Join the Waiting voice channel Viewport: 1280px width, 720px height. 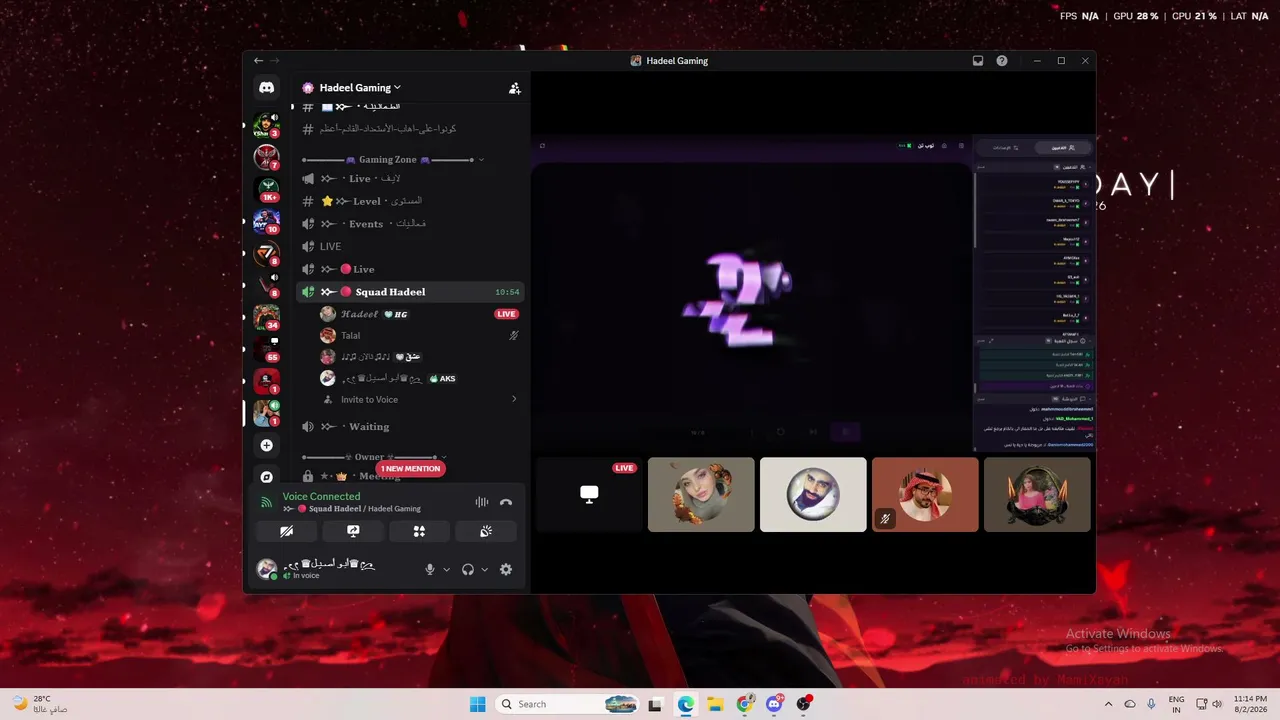click(411, 427)
